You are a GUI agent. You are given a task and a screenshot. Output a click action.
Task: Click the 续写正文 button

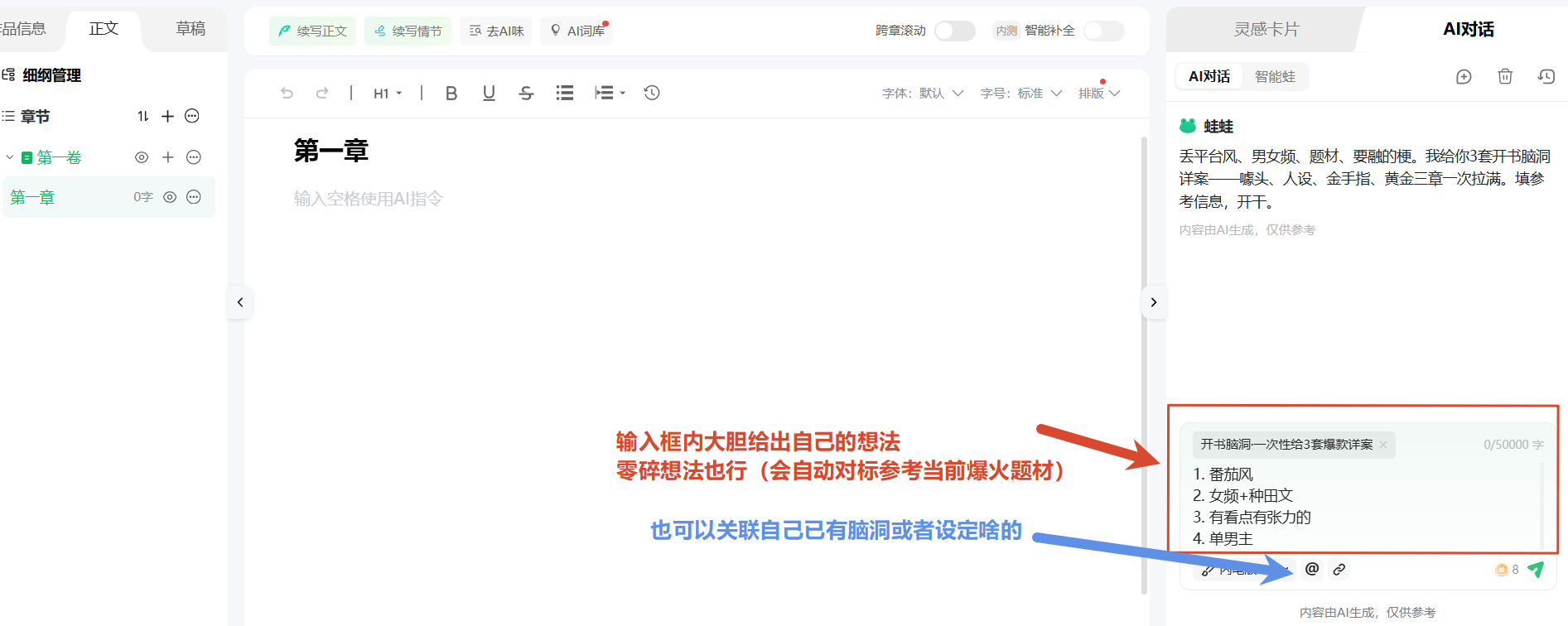click(312, 31)
